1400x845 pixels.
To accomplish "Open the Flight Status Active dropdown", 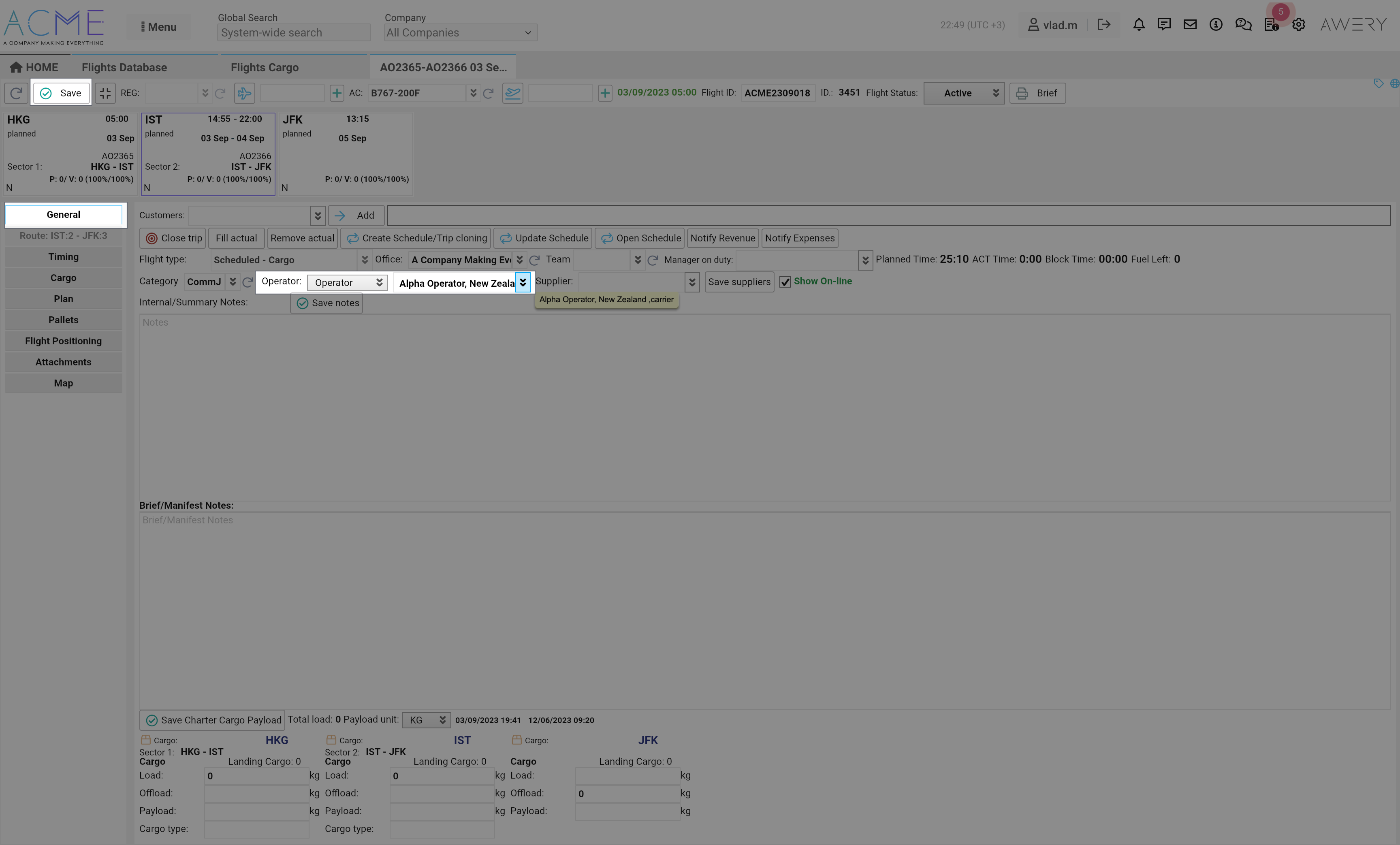I will [964, 93].
